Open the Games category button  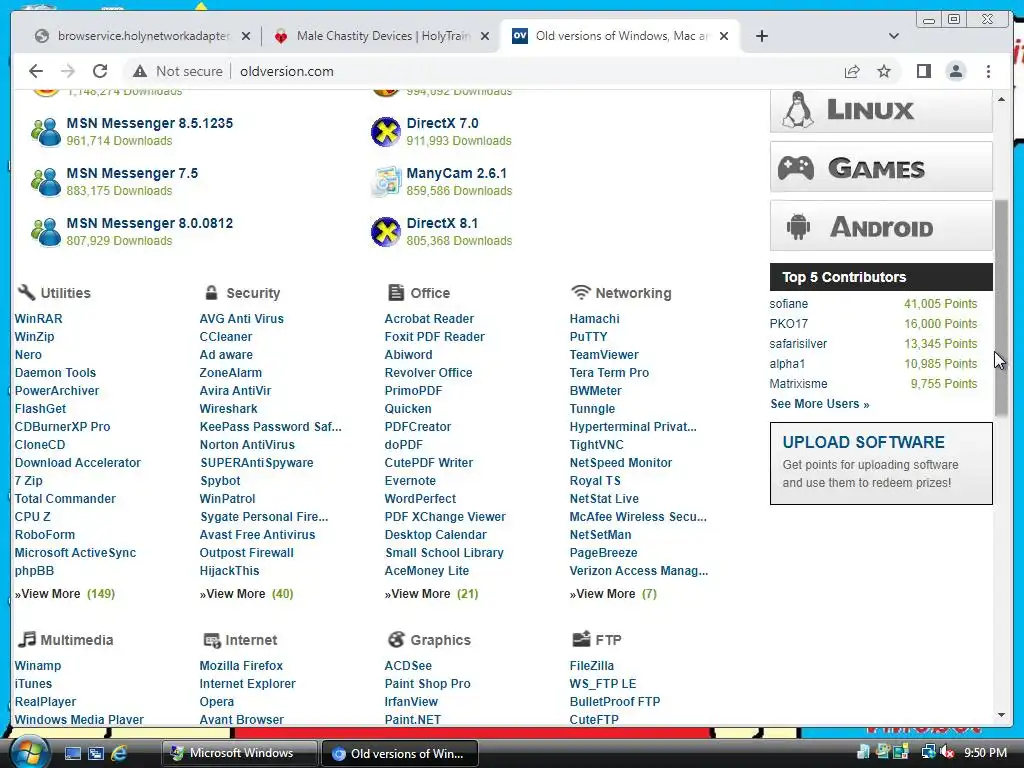coord(881,168)
